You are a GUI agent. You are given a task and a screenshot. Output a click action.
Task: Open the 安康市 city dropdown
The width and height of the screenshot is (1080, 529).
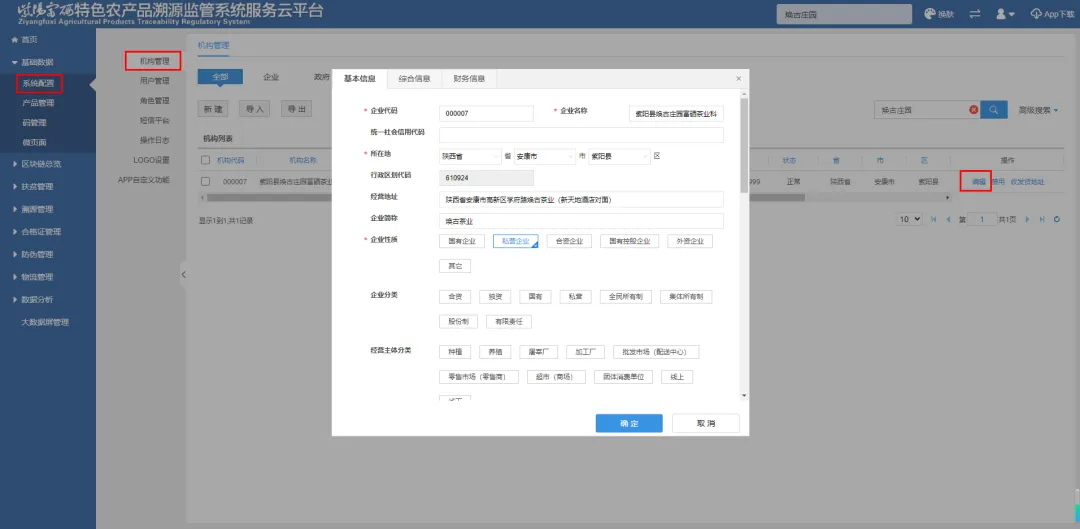[544, 156]
